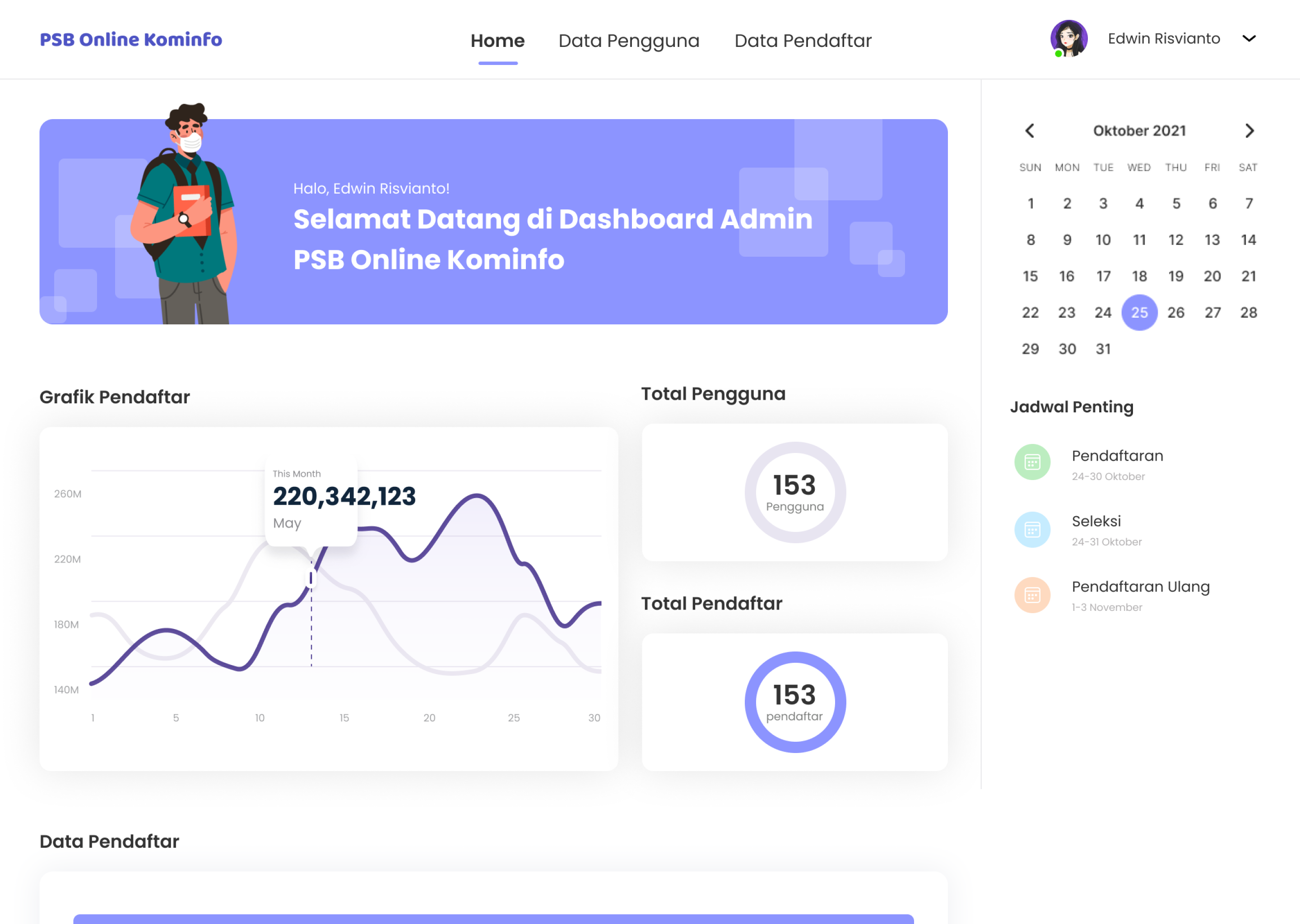Click the blue Seleksi calendar icon
Image resolution: width=1300 pixels, height=924 pixels.
[1032, 530]
